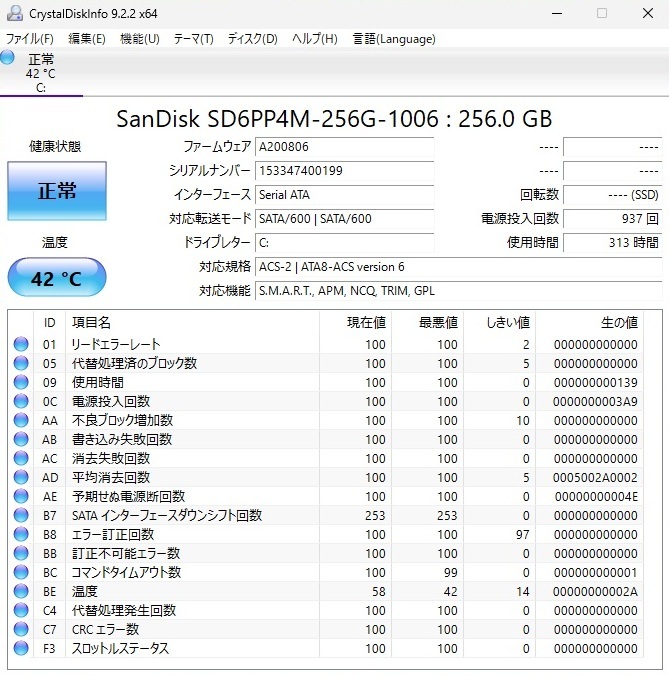Click status orb for AB 書き込み失敗回数

click(21, 439)
